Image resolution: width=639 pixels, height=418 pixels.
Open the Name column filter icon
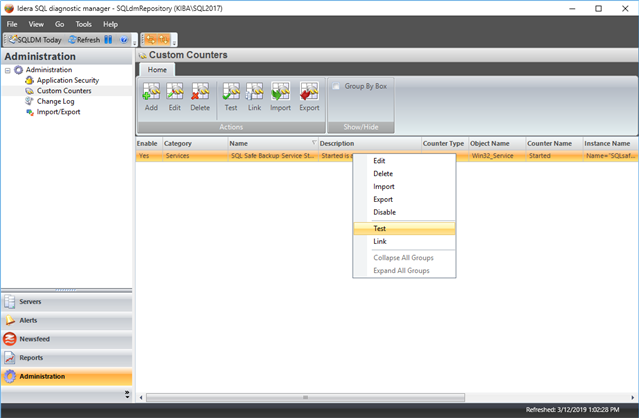pos(314,142)
